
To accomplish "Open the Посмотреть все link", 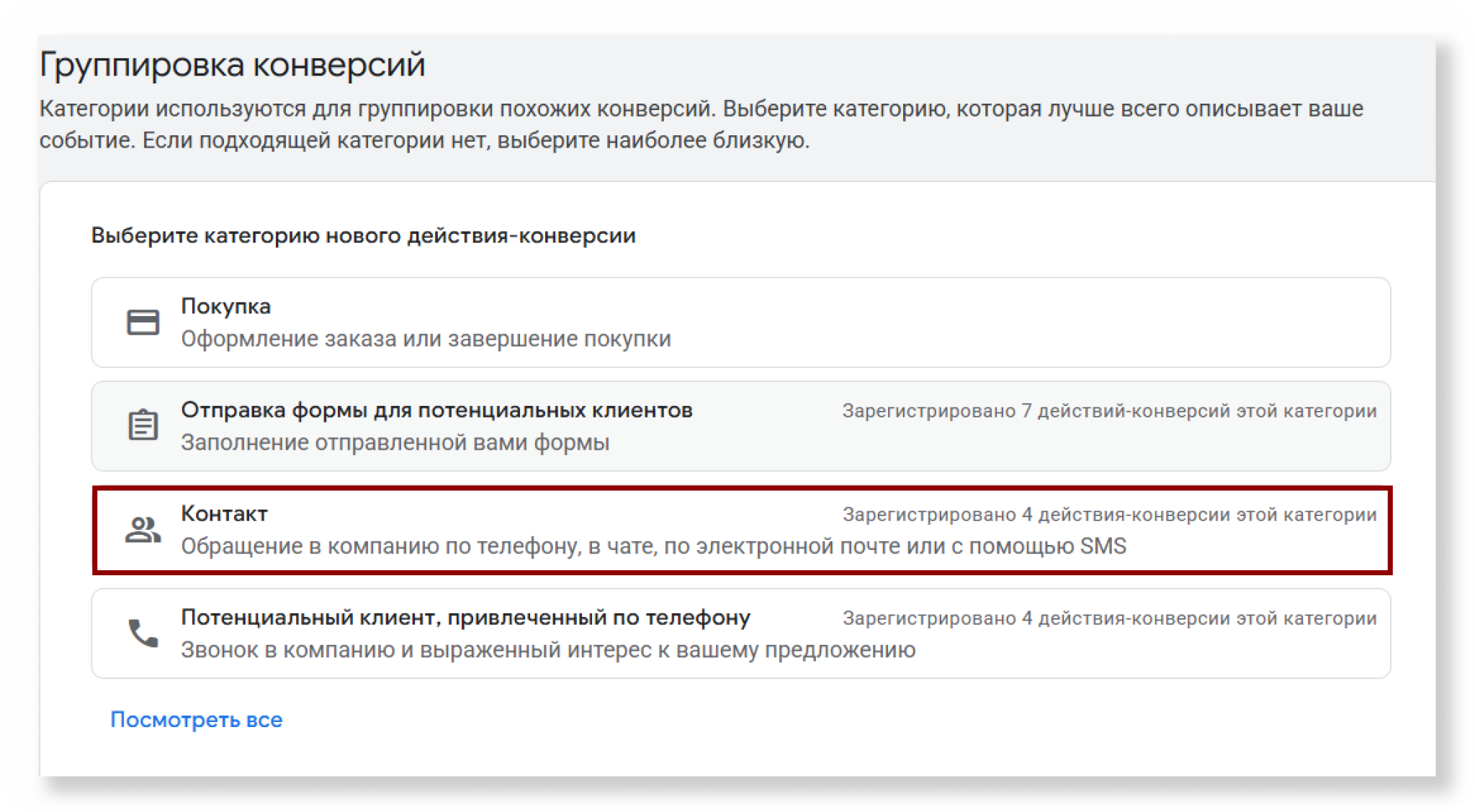I will click(196, 719).
